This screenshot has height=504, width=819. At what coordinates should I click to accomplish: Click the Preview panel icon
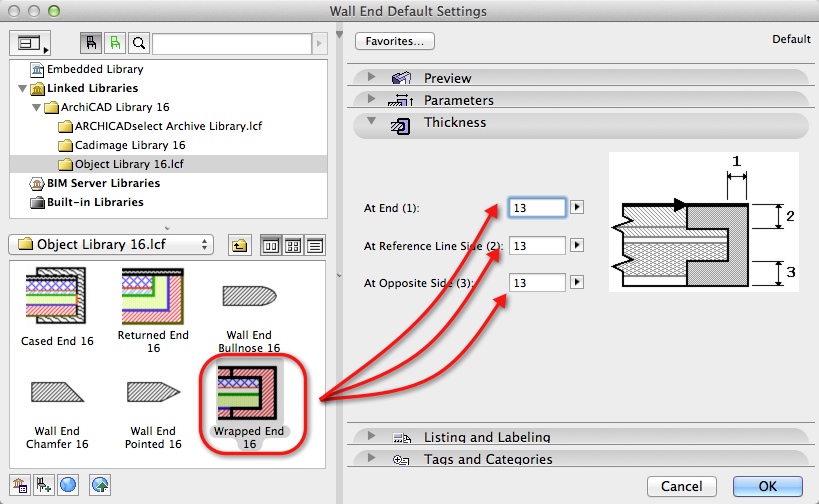(401, 78)
